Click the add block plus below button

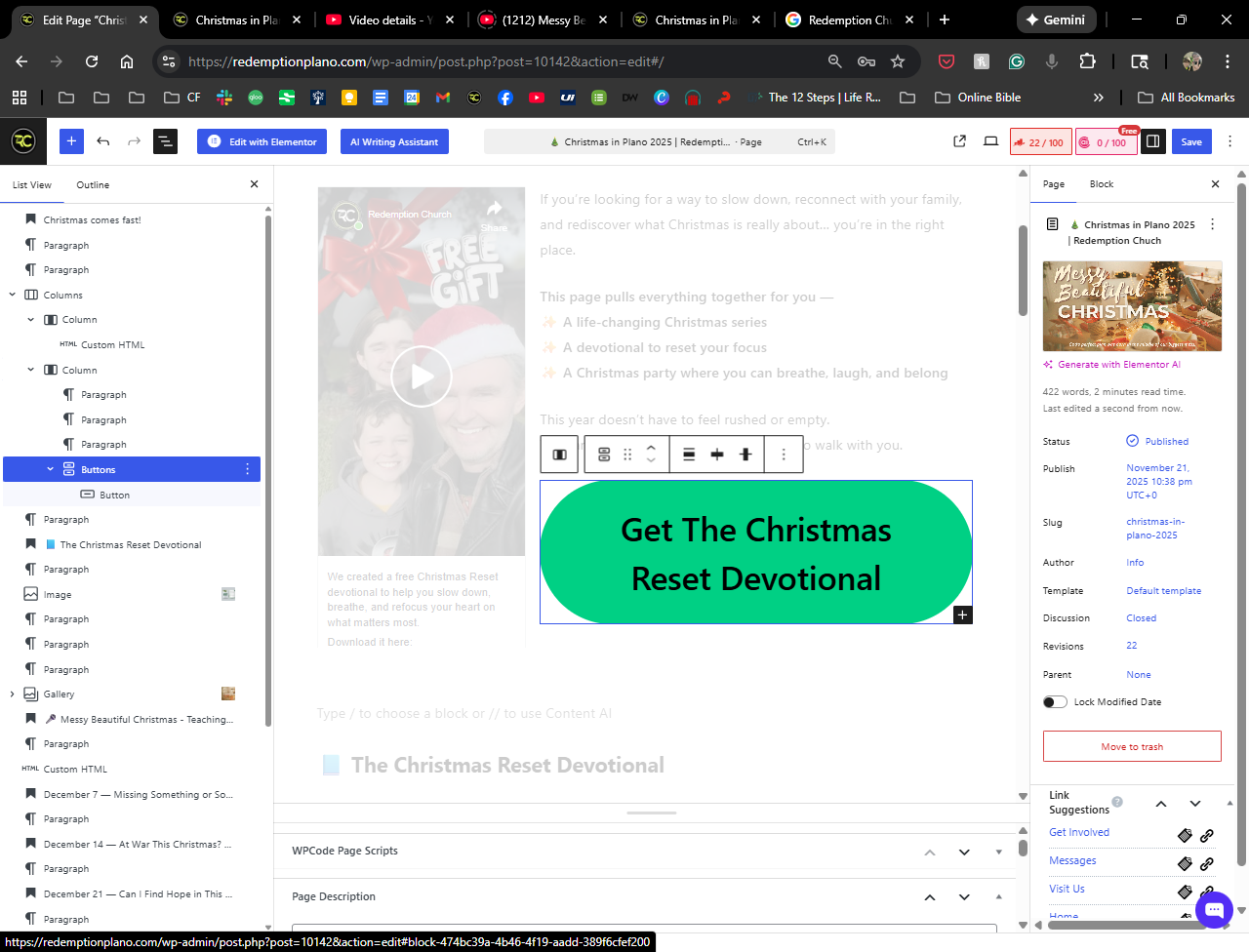[962, 615]
